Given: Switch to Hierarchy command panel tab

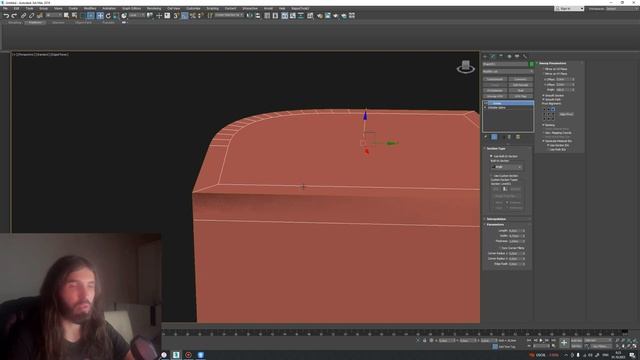Looking at the screenshot, I should click(x=501, y=56).
